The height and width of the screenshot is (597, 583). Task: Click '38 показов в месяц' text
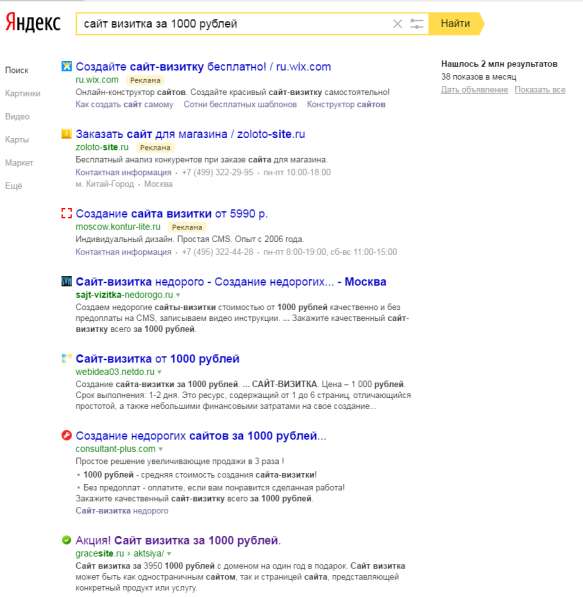[x=479, y=77]
